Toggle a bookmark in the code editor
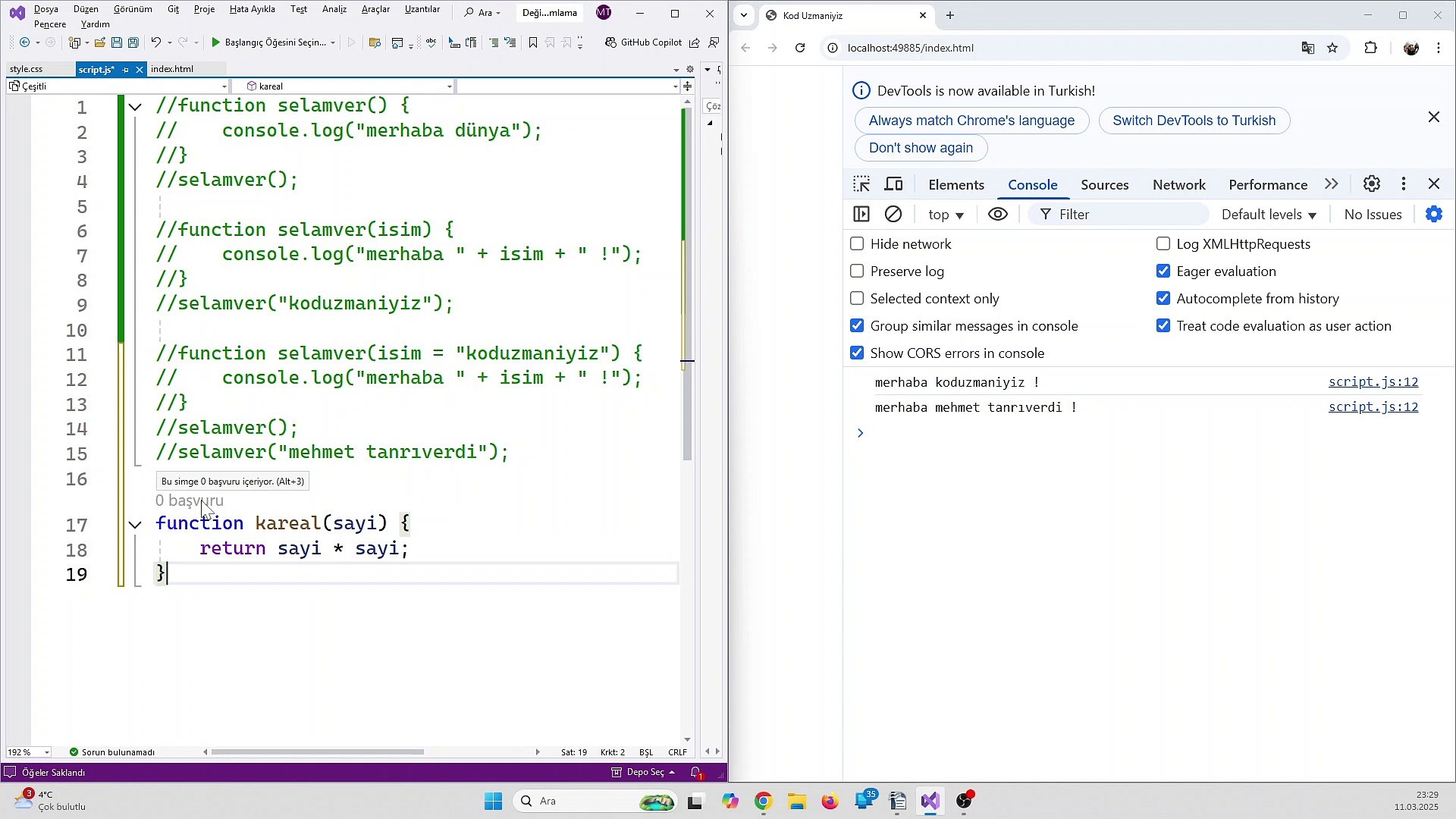This screenshot has width=1456, height=819. pos(533,42)
